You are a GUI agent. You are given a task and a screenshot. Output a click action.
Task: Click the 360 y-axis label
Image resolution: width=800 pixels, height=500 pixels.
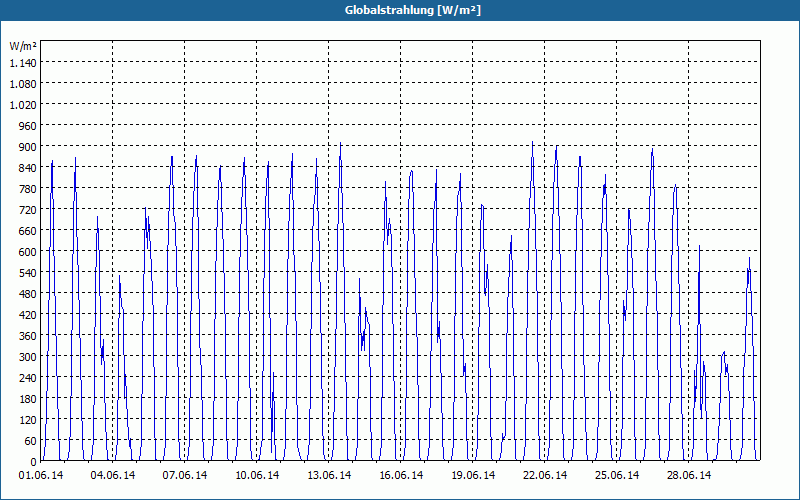(28, 336)
